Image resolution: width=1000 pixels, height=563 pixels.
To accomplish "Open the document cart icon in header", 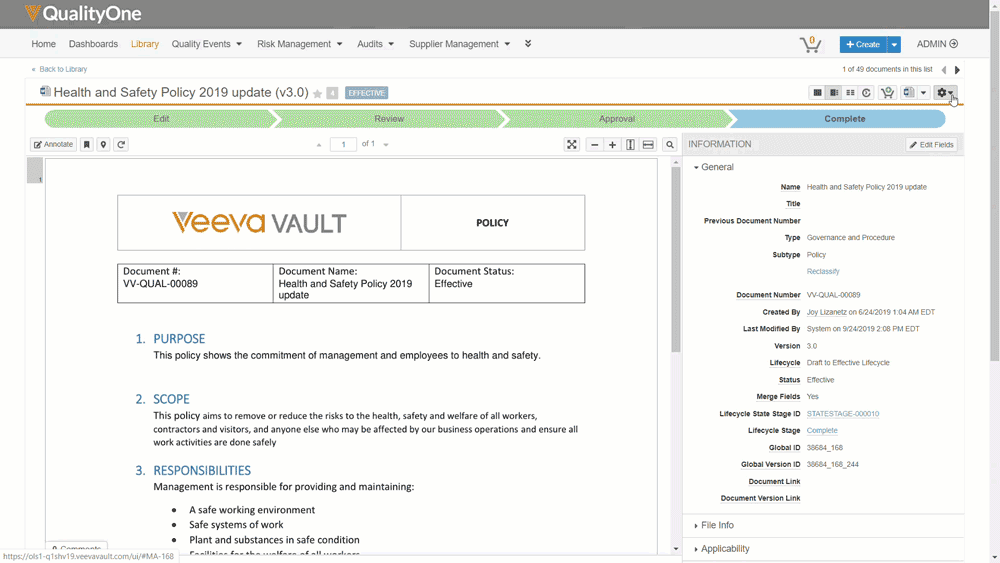I will pyautogui.click(x=811, y=44).
